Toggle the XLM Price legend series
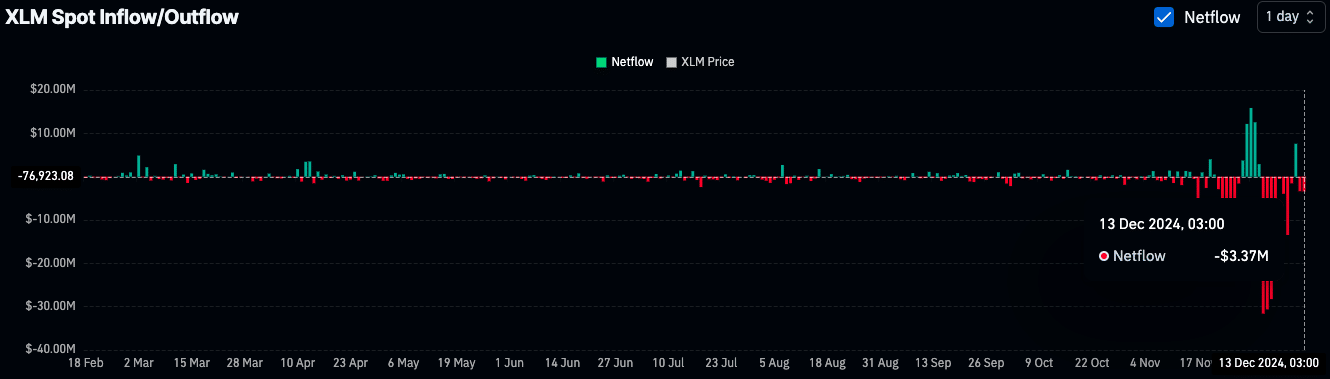This screenshot has height=379, width=1330. pyautogui.click(x=700, y=62)
